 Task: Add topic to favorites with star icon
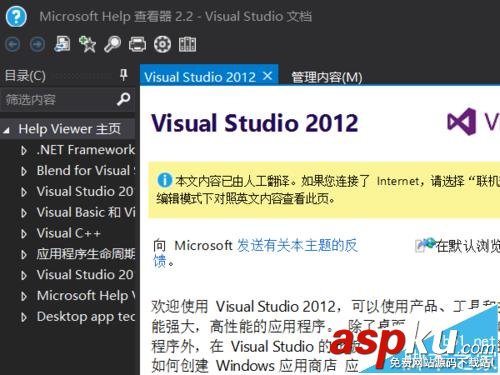tap(87, 44)
